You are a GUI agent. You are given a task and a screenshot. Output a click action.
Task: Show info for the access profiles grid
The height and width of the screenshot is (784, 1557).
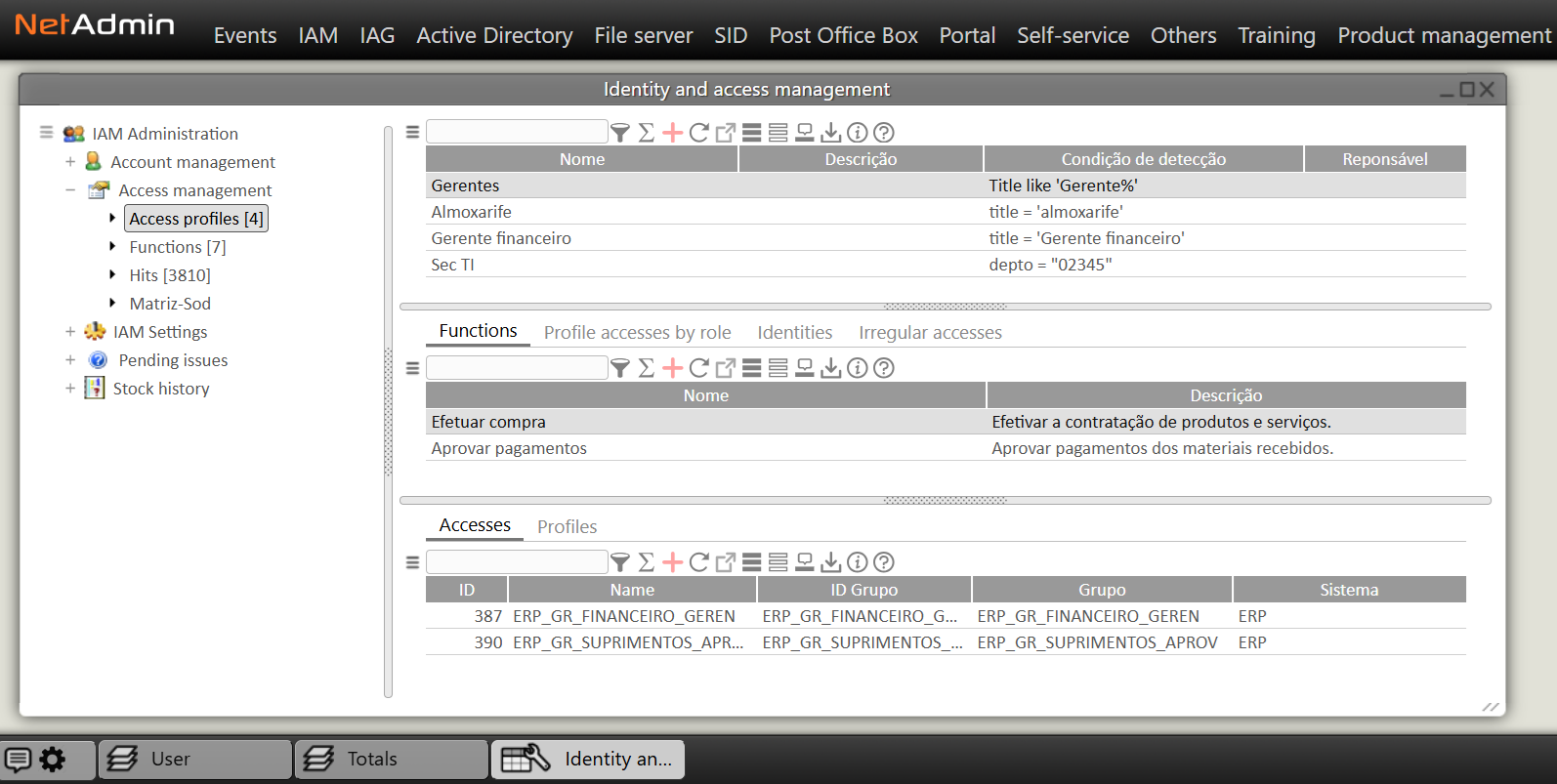(x=858, y=132)
